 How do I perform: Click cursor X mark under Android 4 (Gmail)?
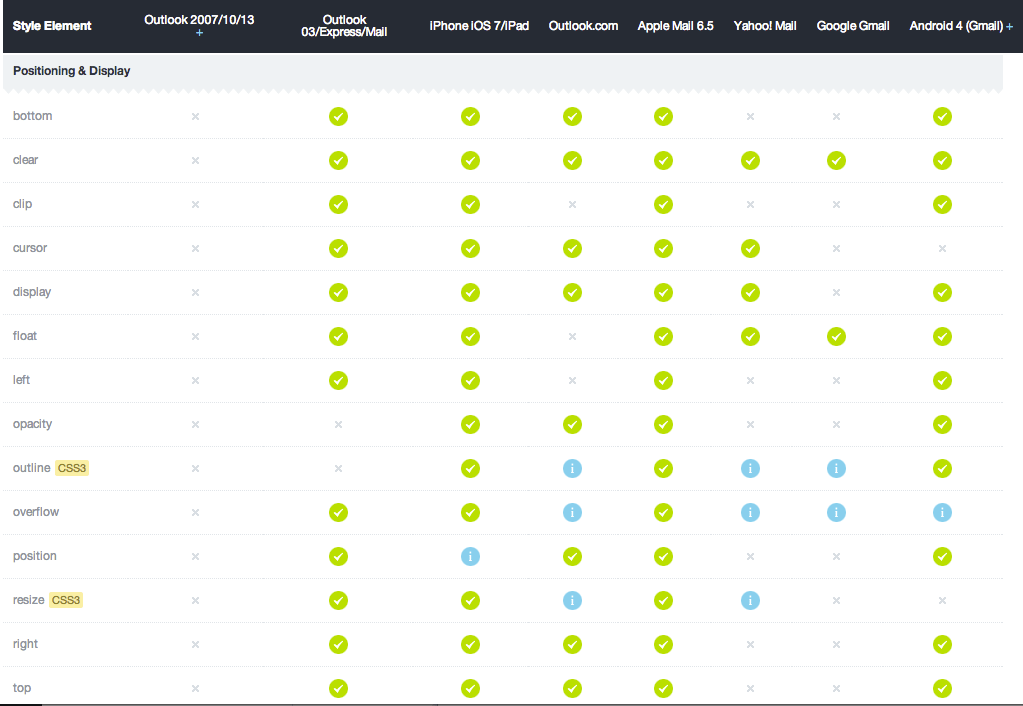tap(942, 249)
